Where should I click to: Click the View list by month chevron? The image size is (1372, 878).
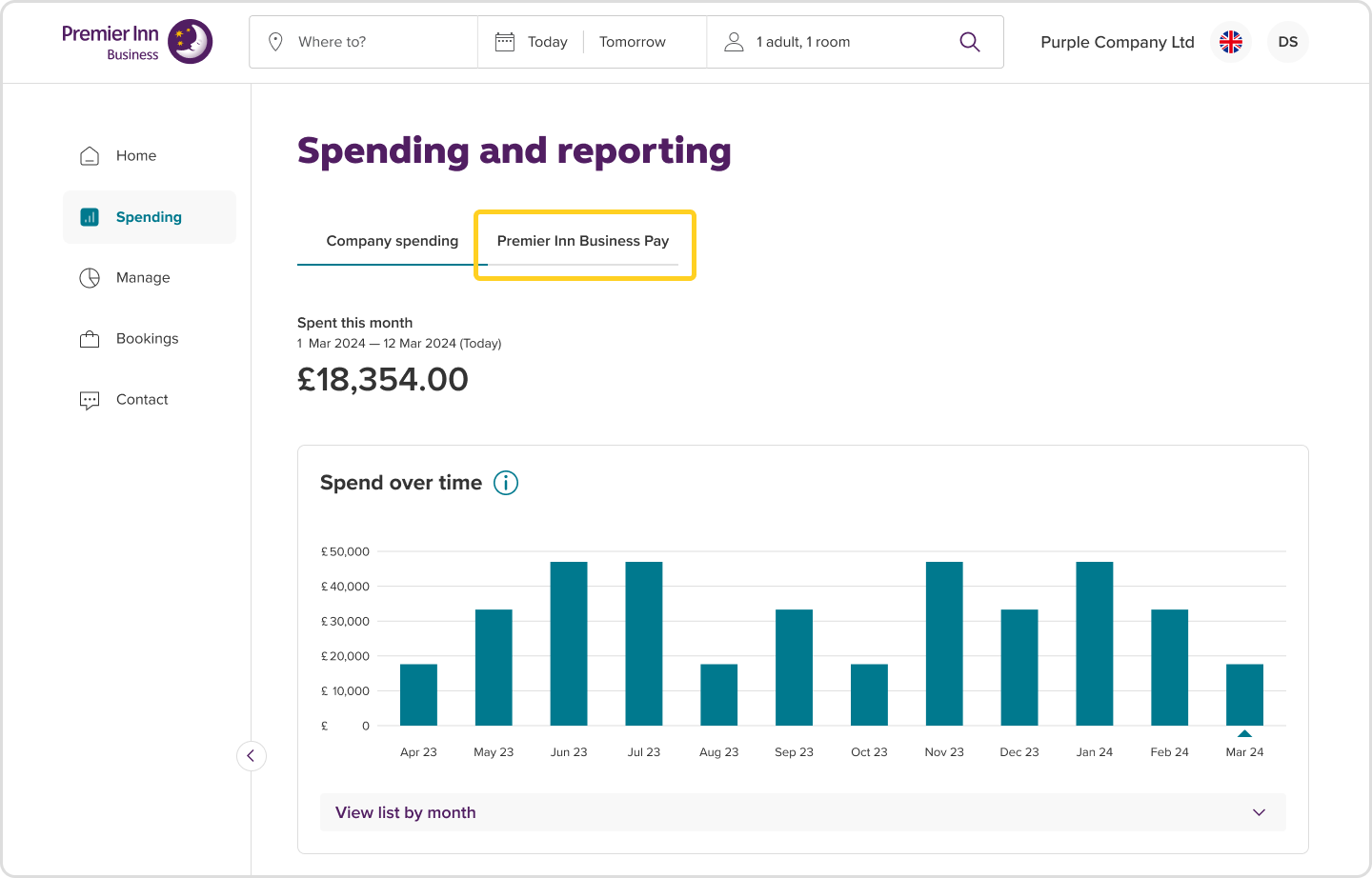(x=1260, y=812)
